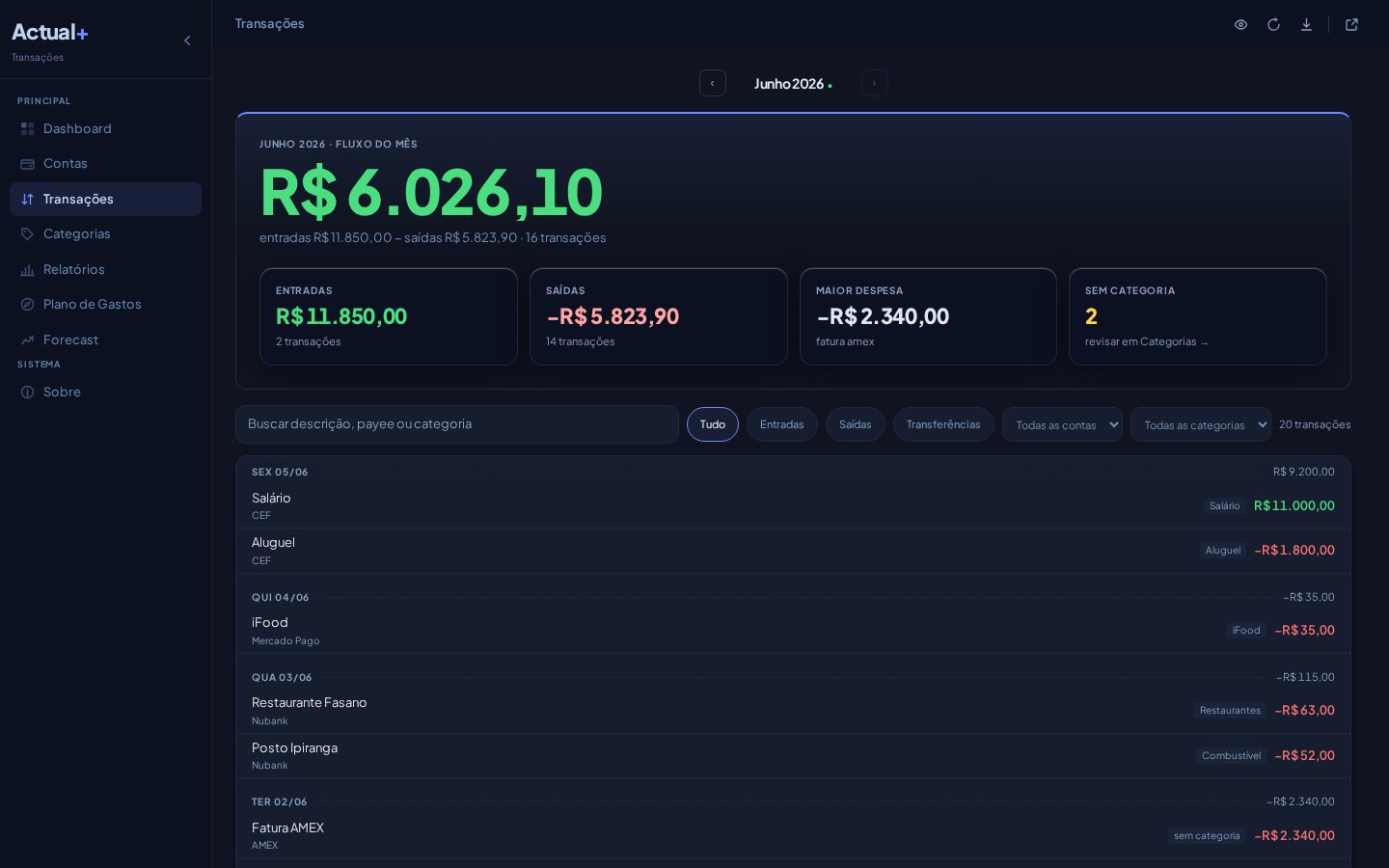The image size is (1389, 868).
Task: Open Relatórios chart item
Action: point(105,269)
